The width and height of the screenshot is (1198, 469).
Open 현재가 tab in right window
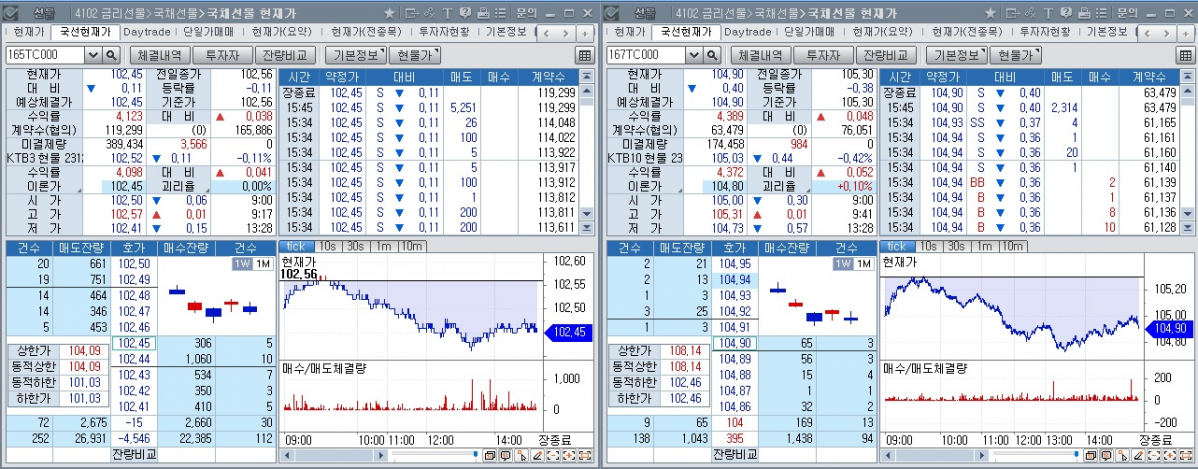[630, 32]
